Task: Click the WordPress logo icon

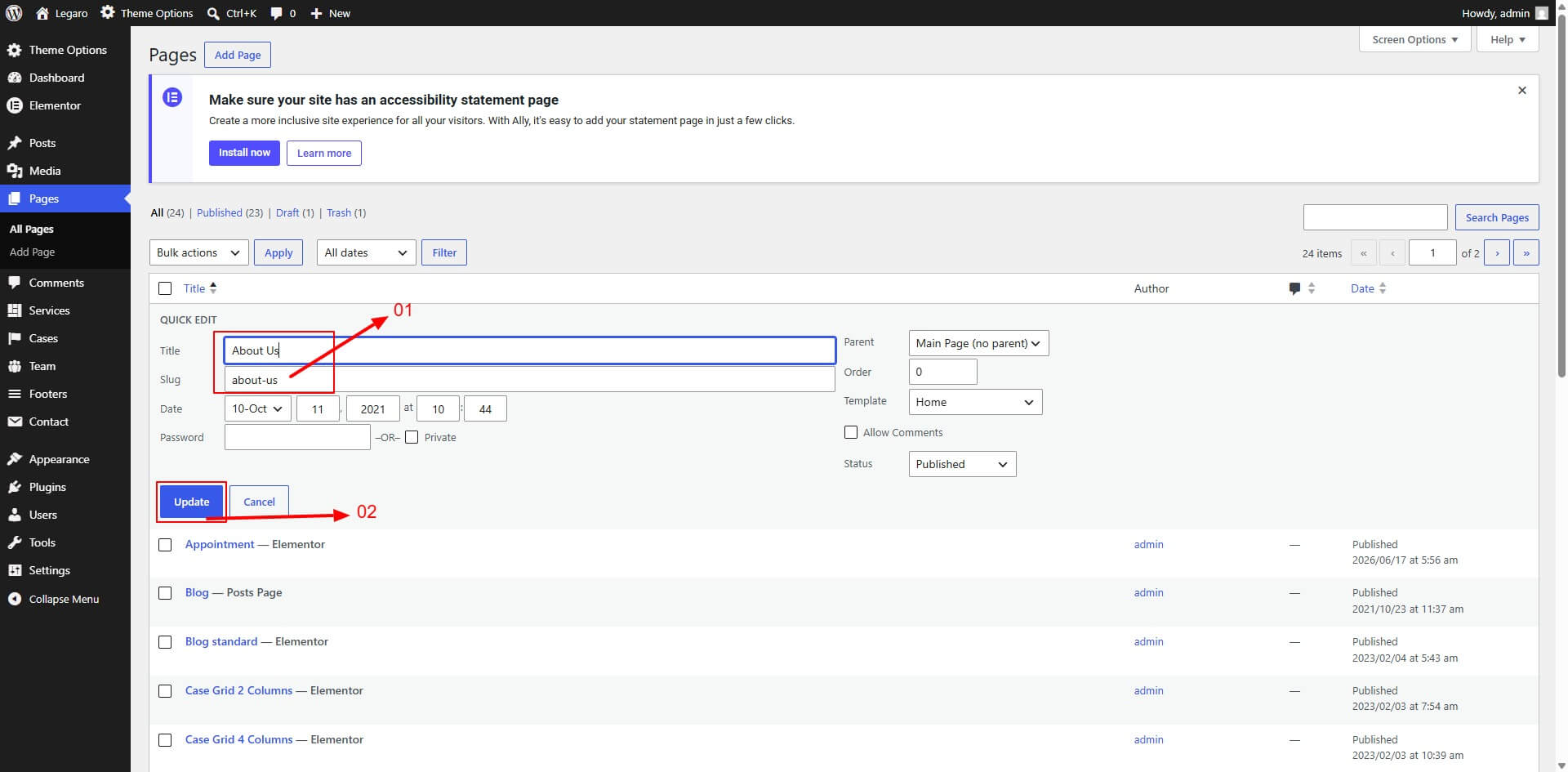Action: point(14,13)
